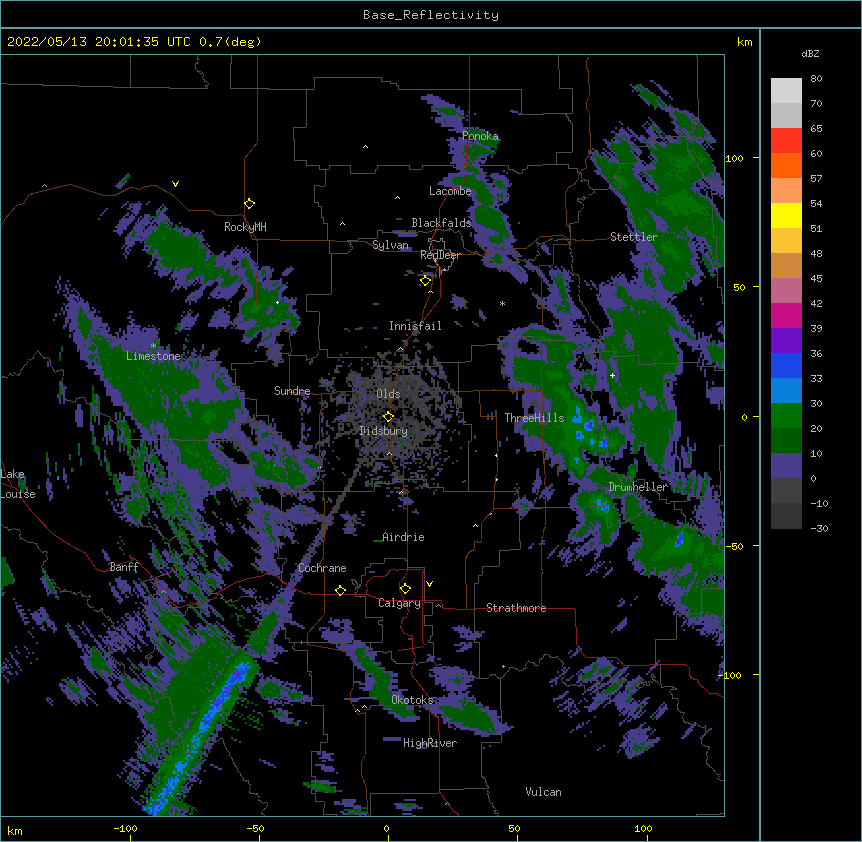Click the dBZ legend heading

810,53
